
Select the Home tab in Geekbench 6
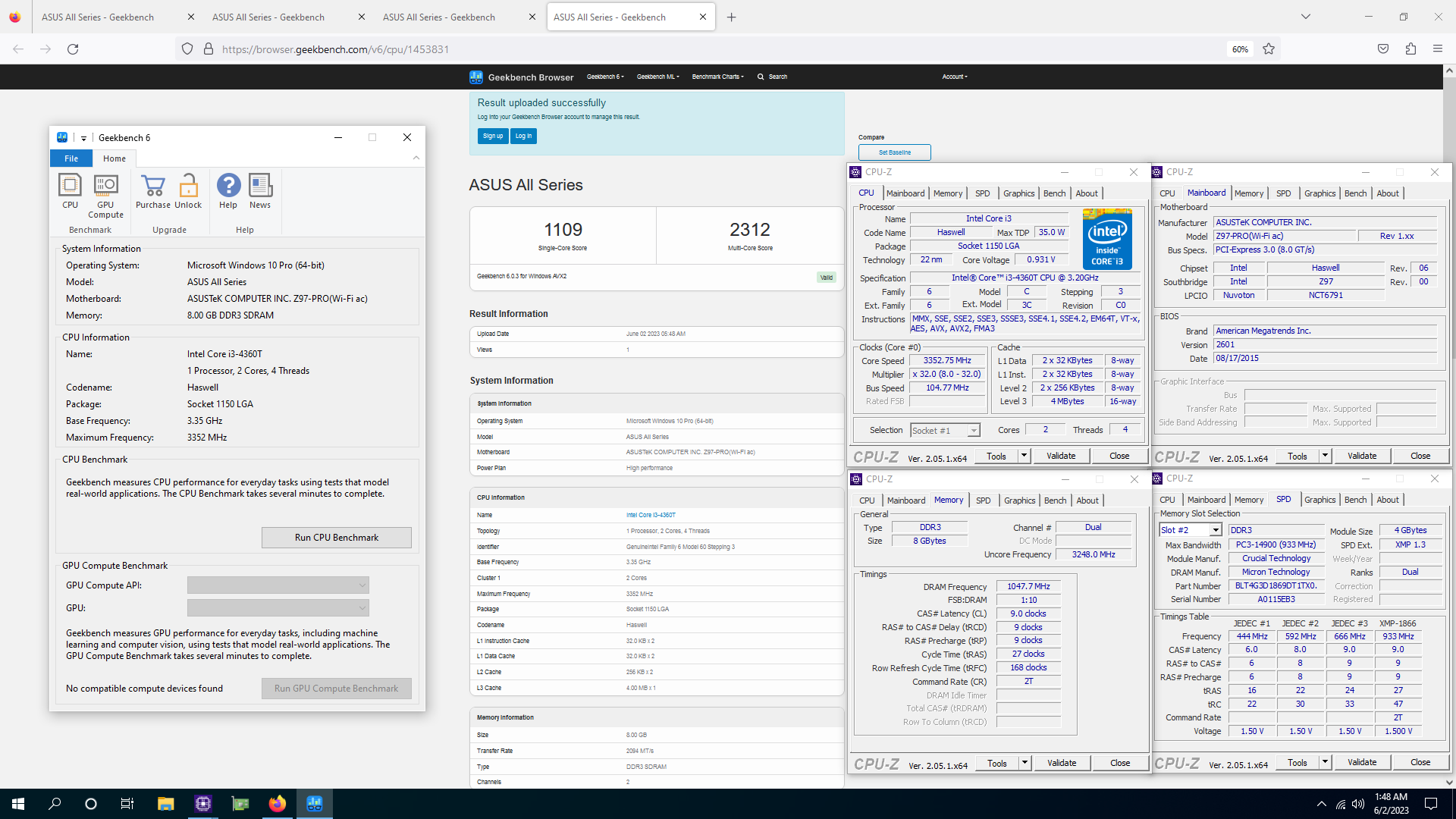click(x=115, y=158)
